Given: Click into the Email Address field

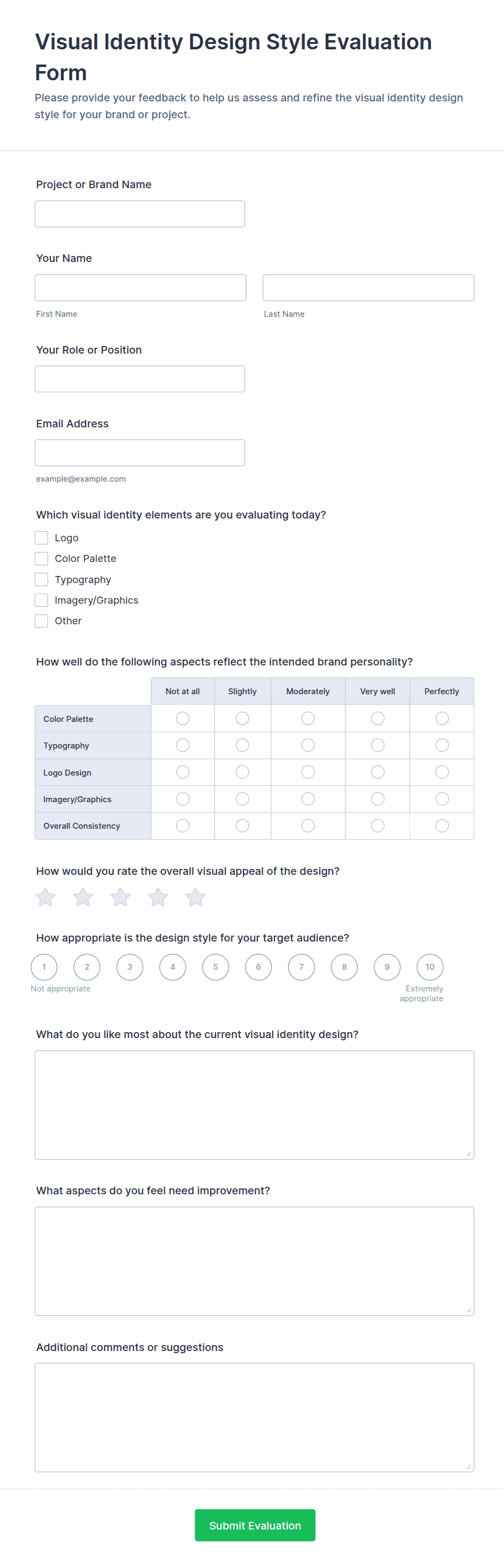Looking at the screenshot, I should tap(140, 453).
